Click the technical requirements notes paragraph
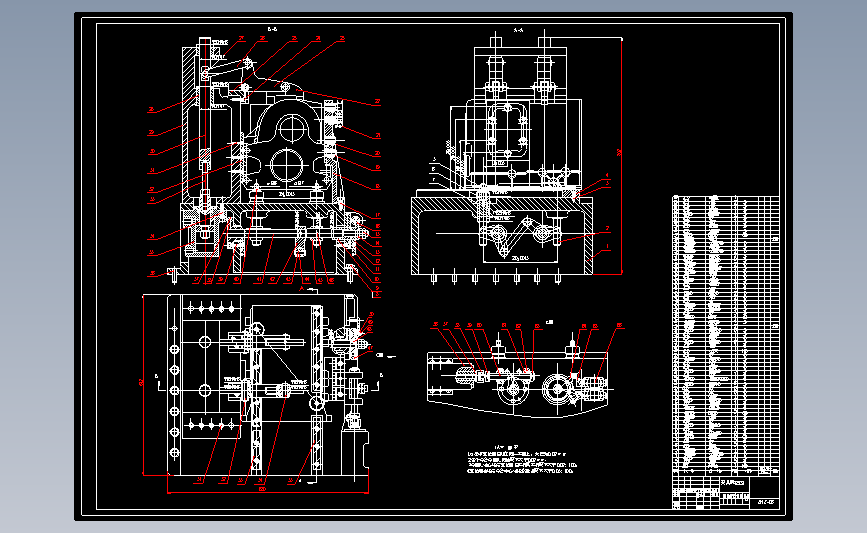This screenshot has width=867, height=533. pos(521,461)
